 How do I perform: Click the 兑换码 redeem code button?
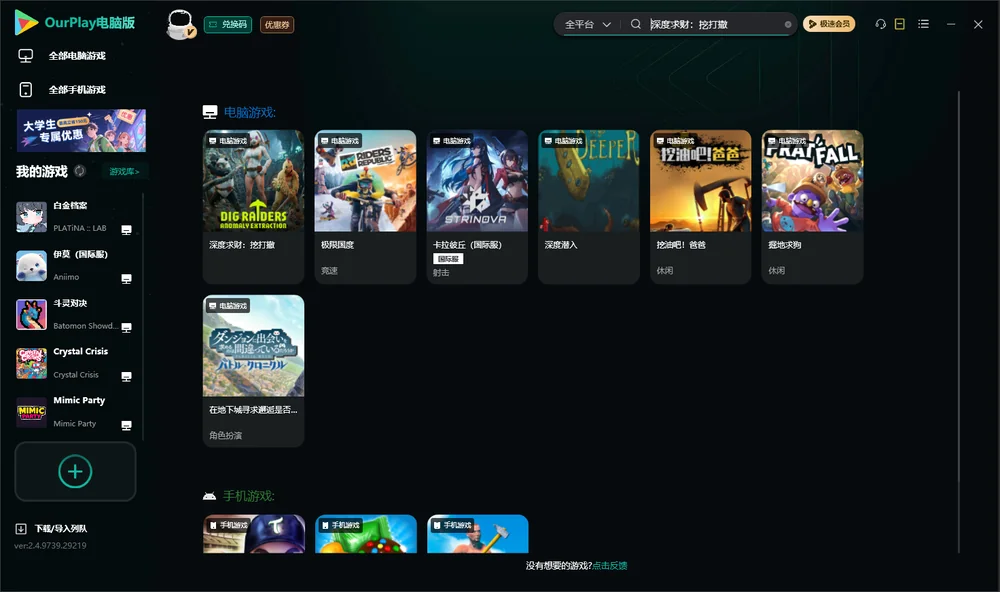pos(228,25)
